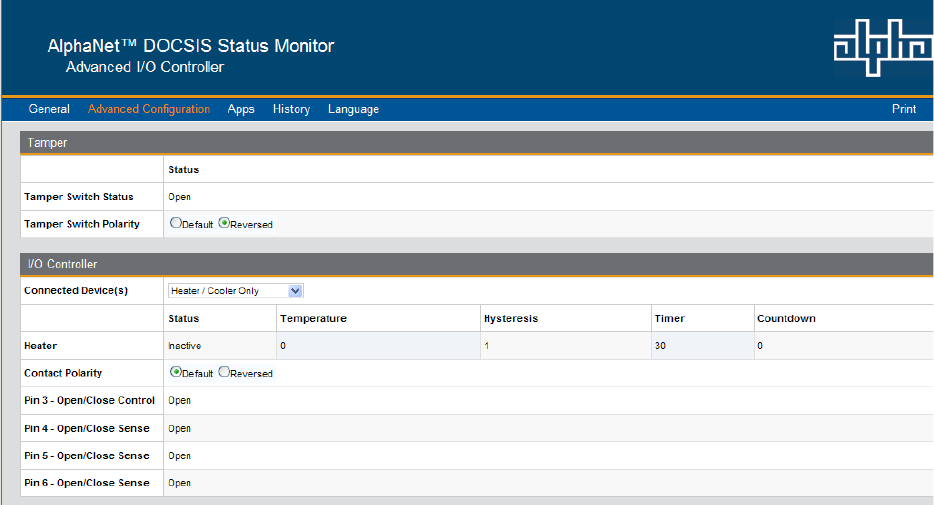The width and height of the screenshot is (934, 505).
Task: Click the Pin 4 - Open/Close Sense label
Action: click(x=87, y=428)
